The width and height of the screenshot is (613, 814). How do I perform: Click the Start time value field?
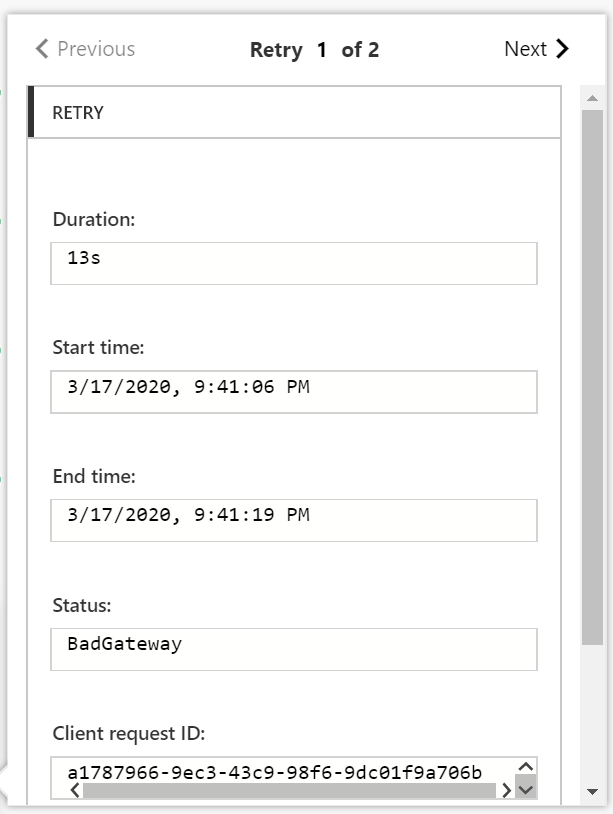point(293,391)
